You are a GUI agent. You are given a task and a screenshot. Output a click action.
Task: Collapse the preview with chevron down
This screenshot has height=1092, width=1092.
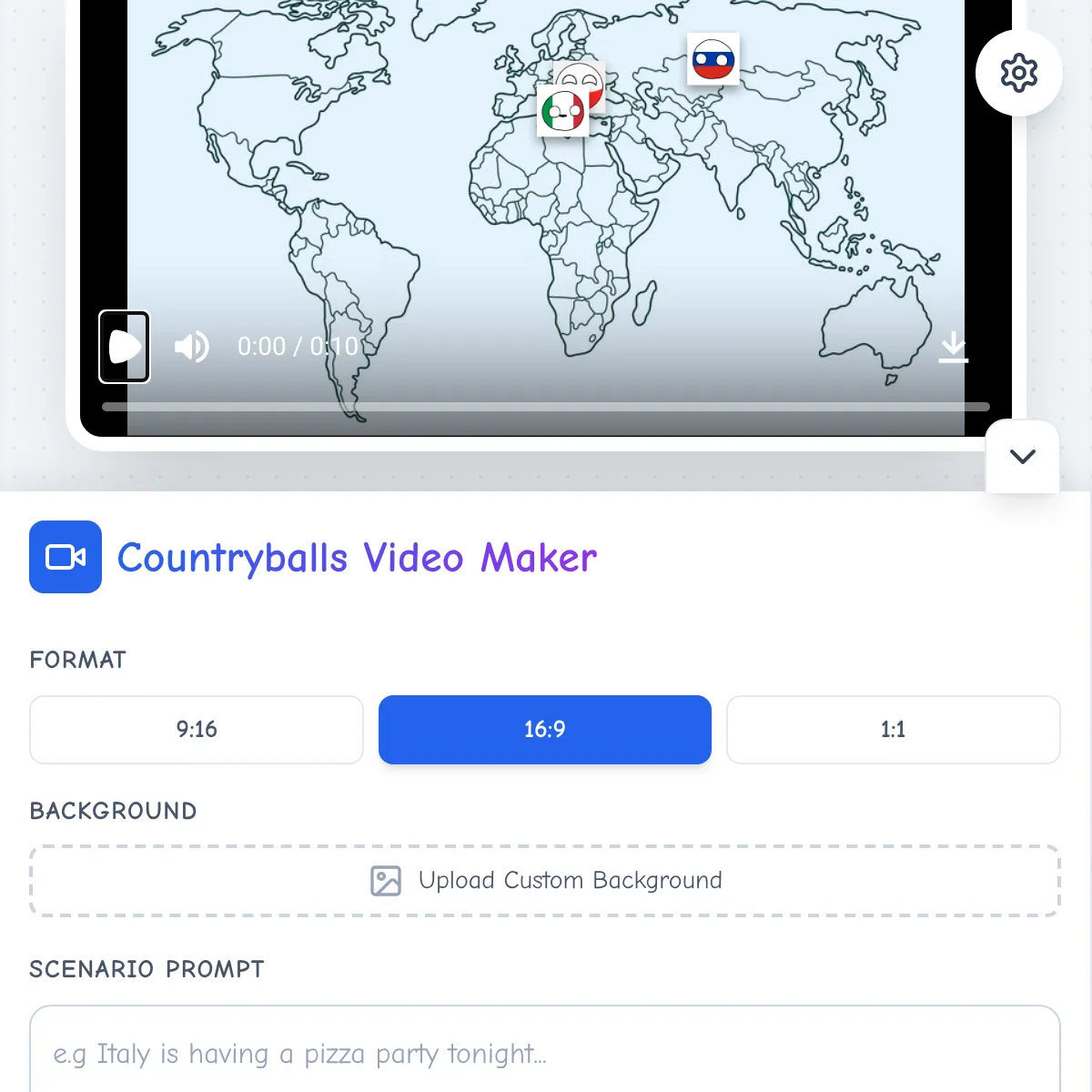pyautogui.click(x=1022, y=457)
